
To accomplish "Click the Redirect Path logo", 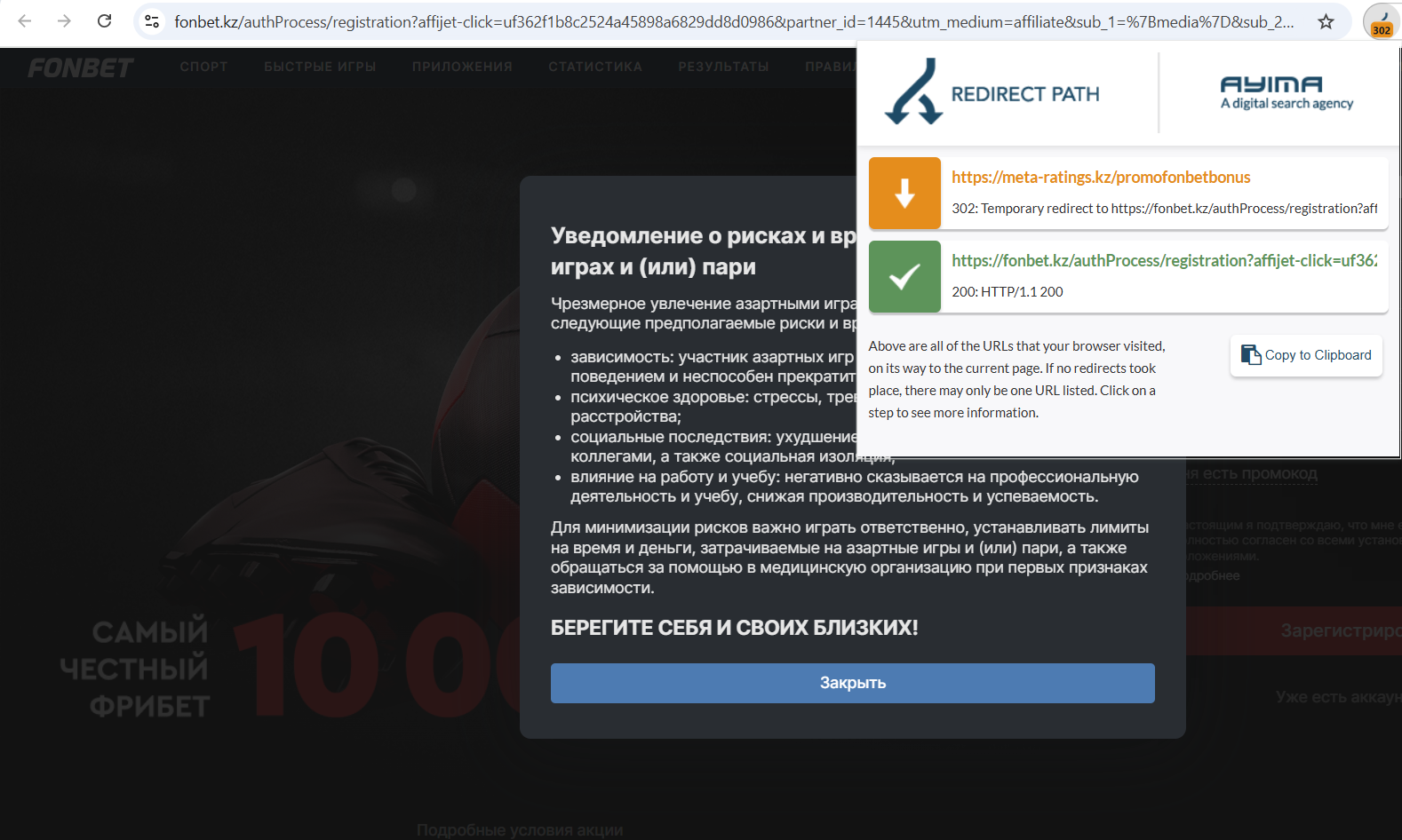I will pyautogui.click(x=992, y=92).
